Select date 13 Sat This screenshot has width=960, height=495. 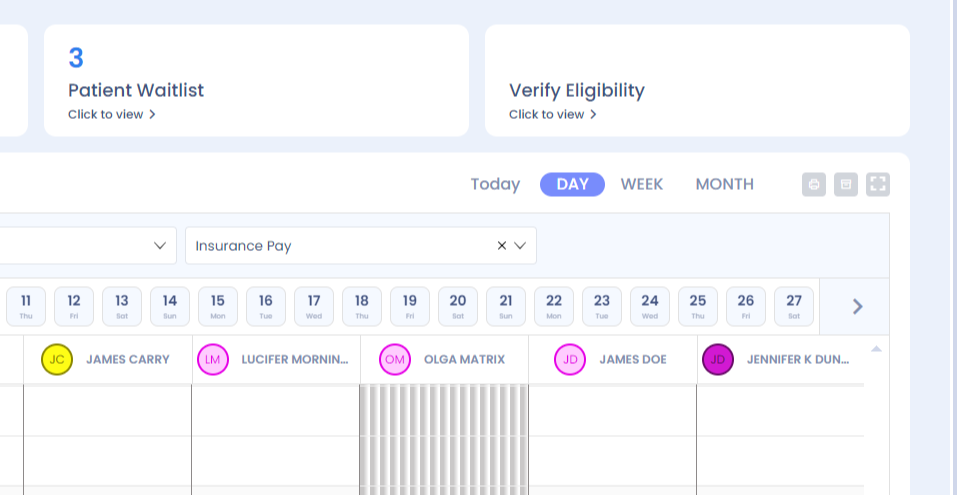click(122, 306)
